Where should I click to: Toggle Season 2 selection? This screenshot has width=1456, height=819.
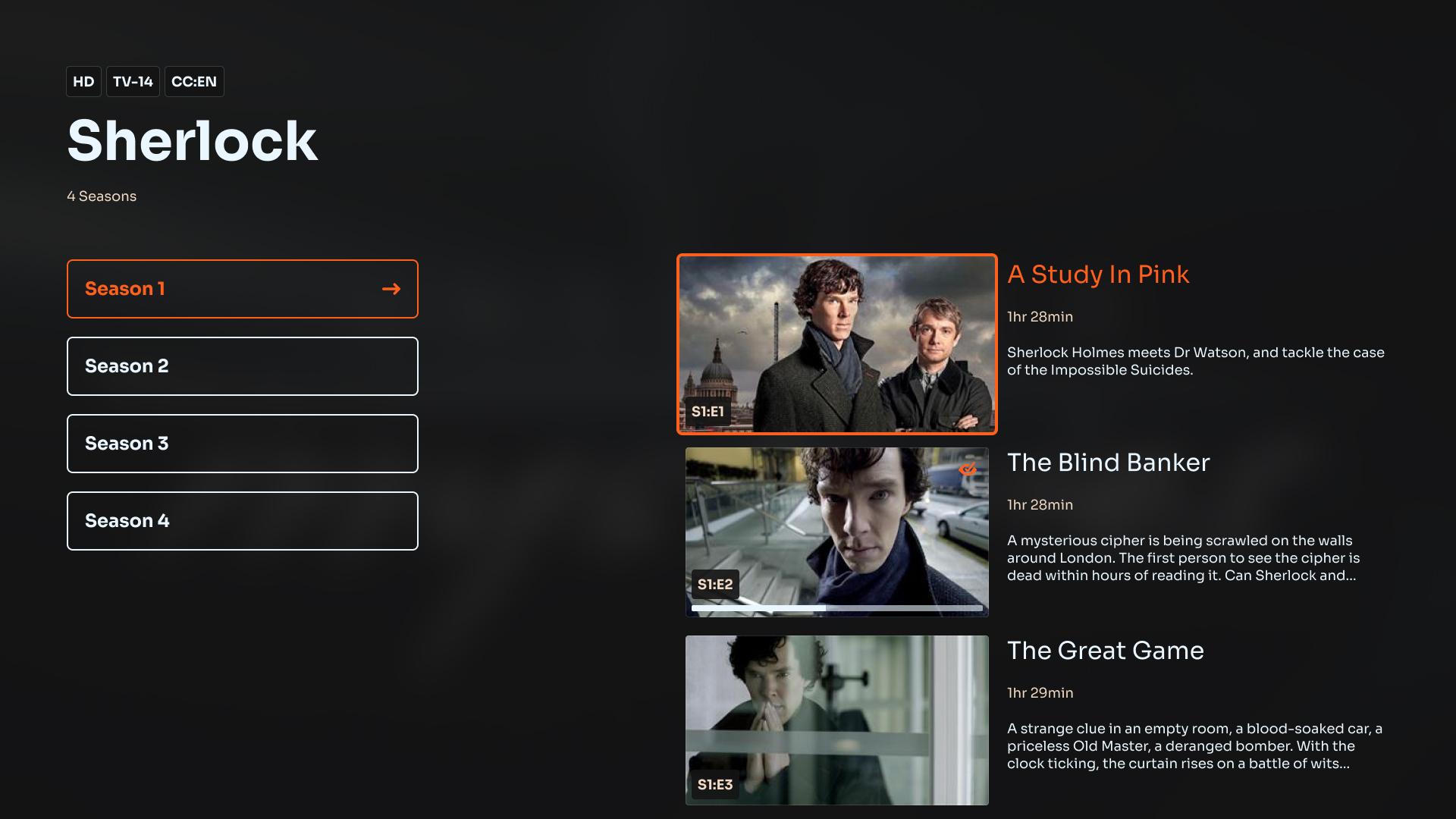coord(243,365)
